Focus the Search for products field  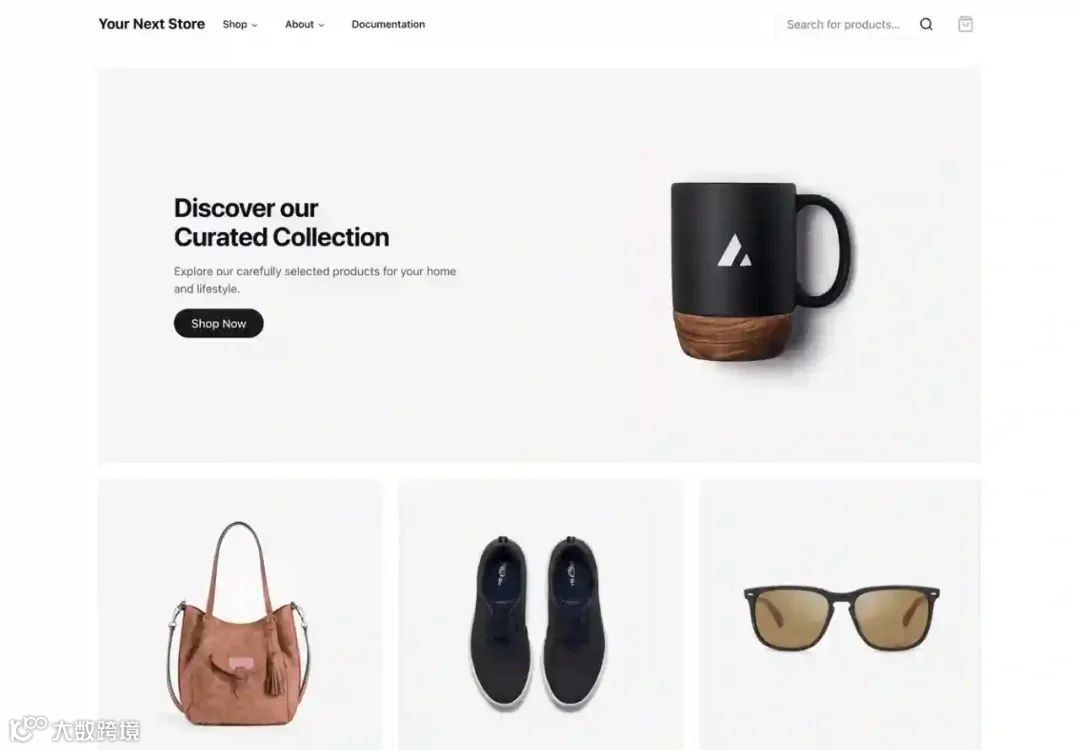click(844, 25)
